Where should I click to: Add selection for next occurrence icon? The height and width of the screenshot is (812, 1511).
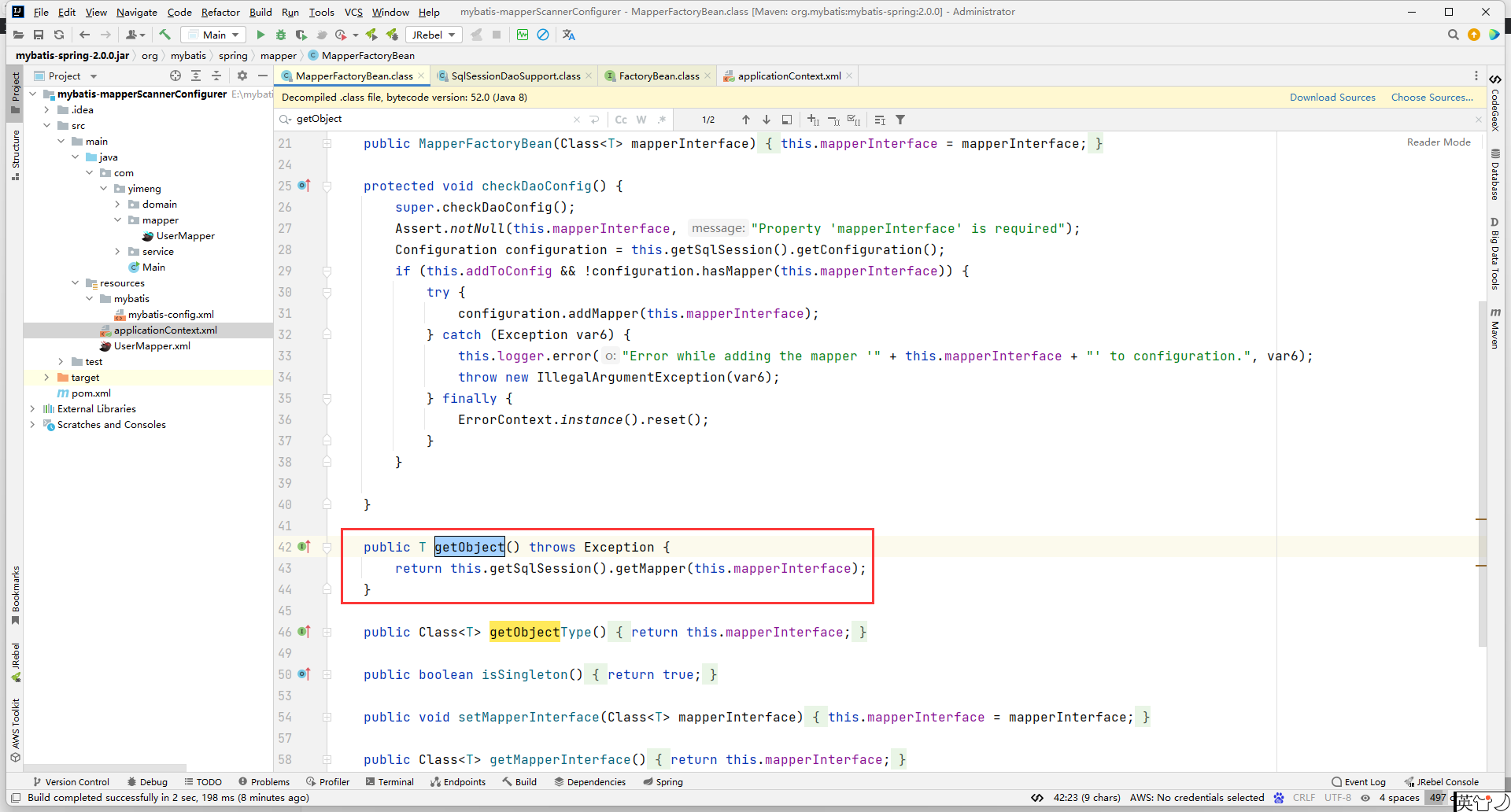tap(814, 120)
